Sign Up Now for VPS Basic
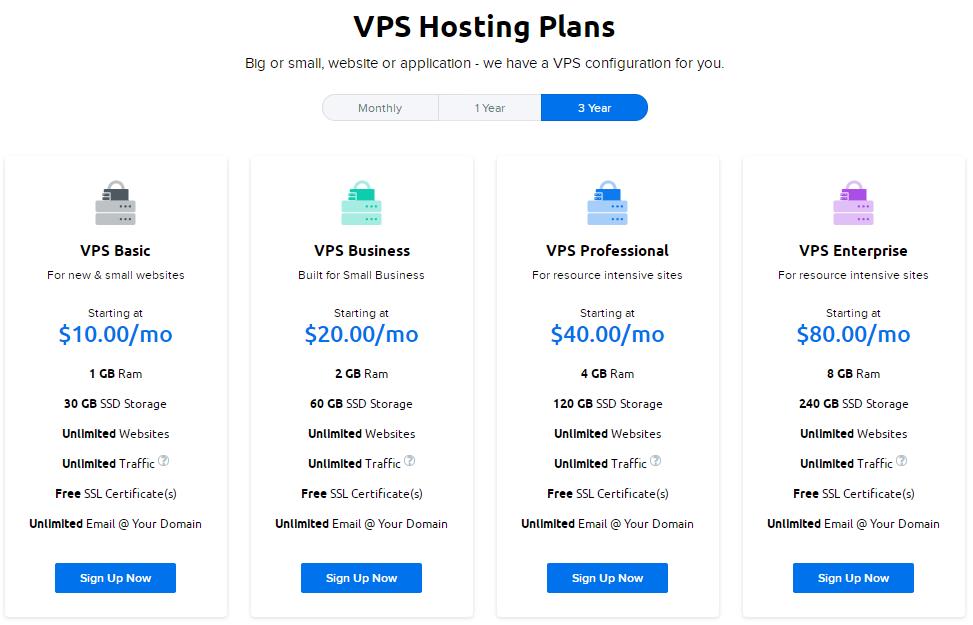This screenshot has width=973, height=625. click(115, 578)
